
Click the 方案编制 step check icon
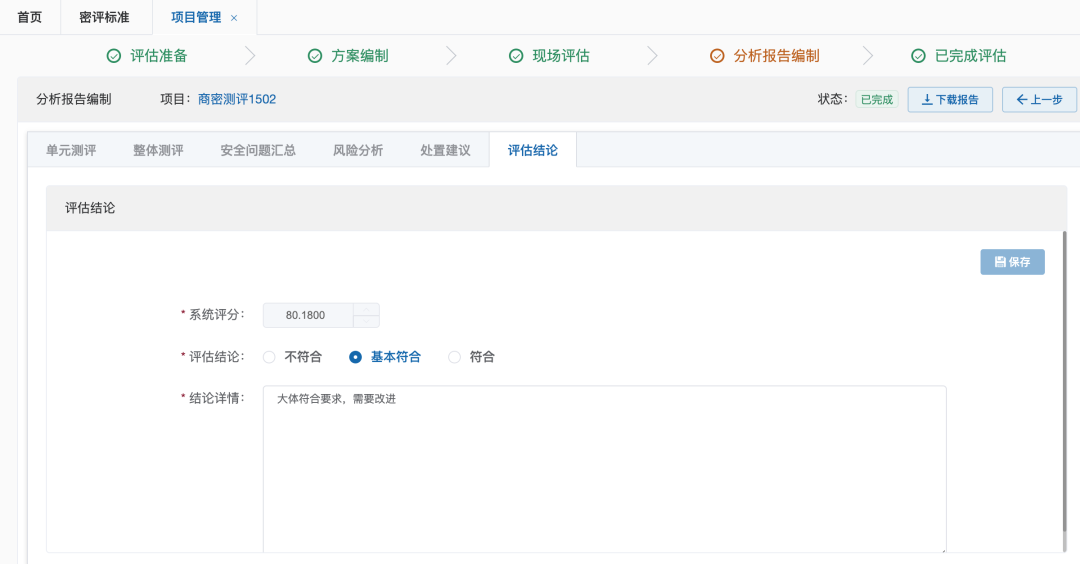(315, 56)
